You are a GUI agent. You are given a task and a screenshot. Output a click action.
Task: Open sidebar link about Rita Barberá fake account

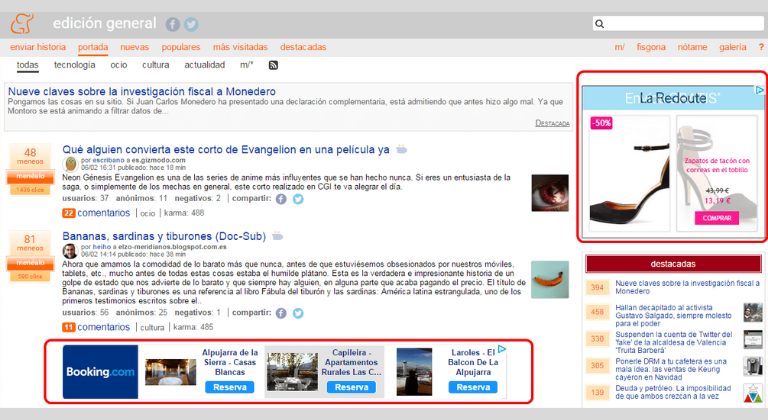tap(673, 342)
